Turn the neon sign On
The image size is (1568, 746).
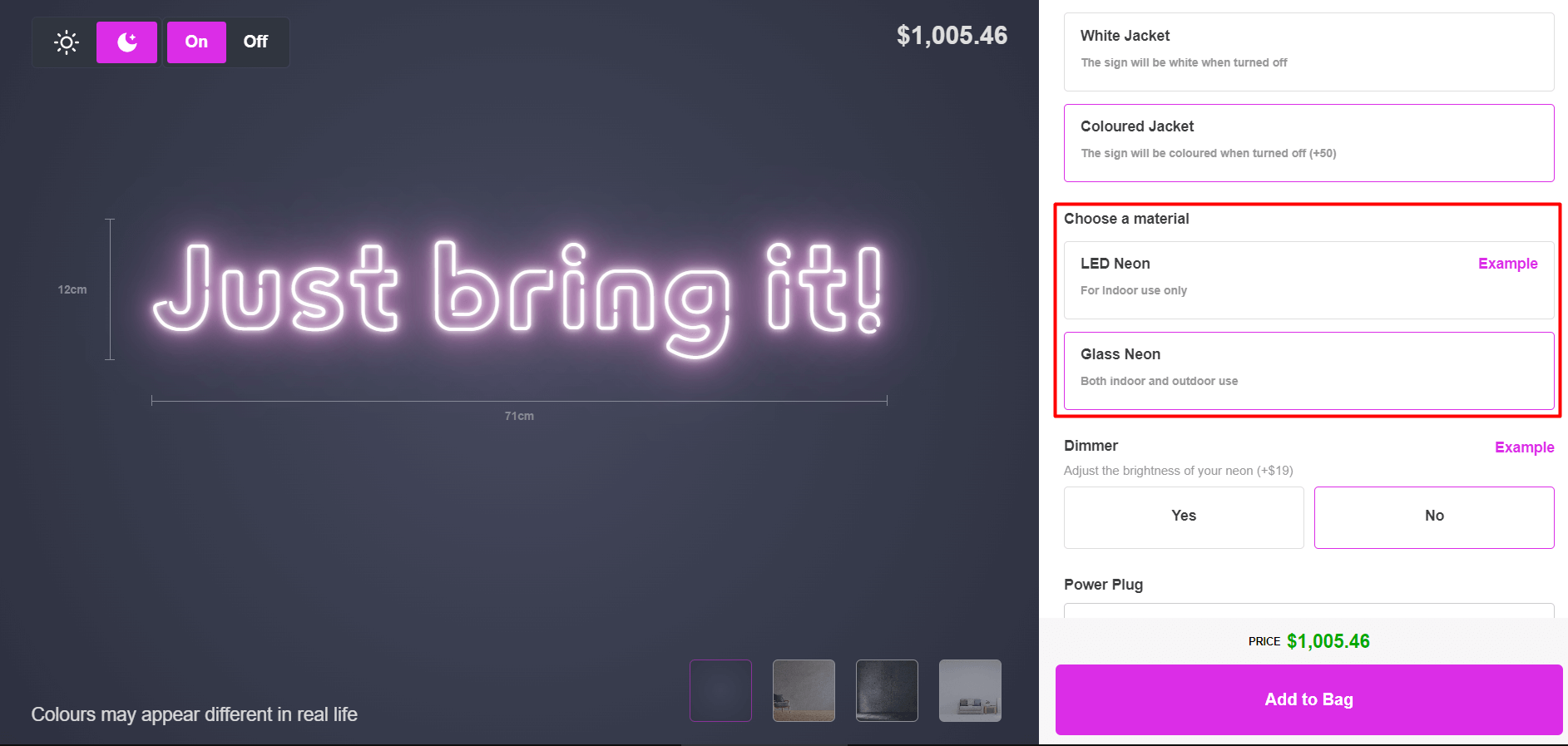[196, 42]
